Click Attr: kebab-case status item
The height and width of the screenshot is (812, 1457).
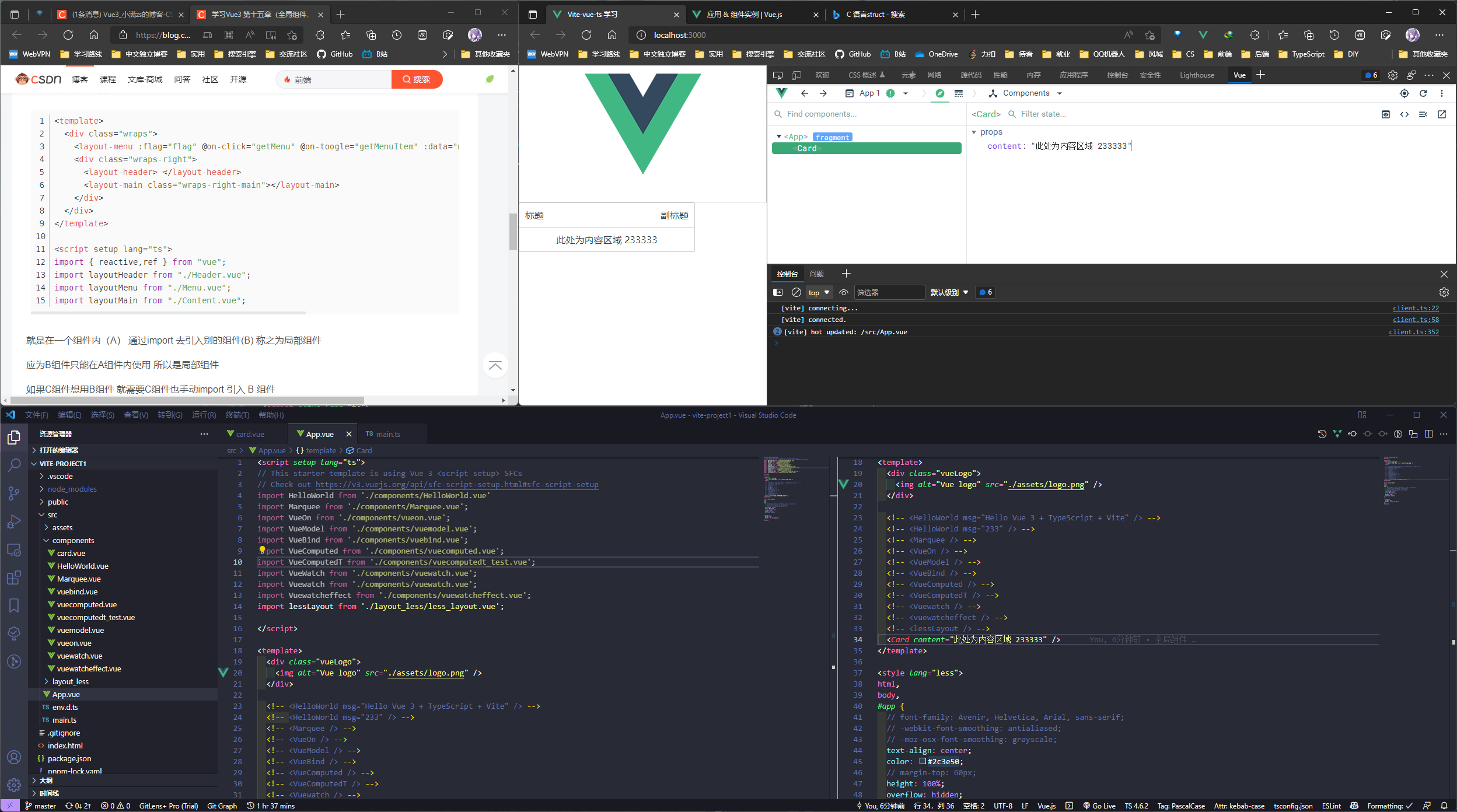1239,806
